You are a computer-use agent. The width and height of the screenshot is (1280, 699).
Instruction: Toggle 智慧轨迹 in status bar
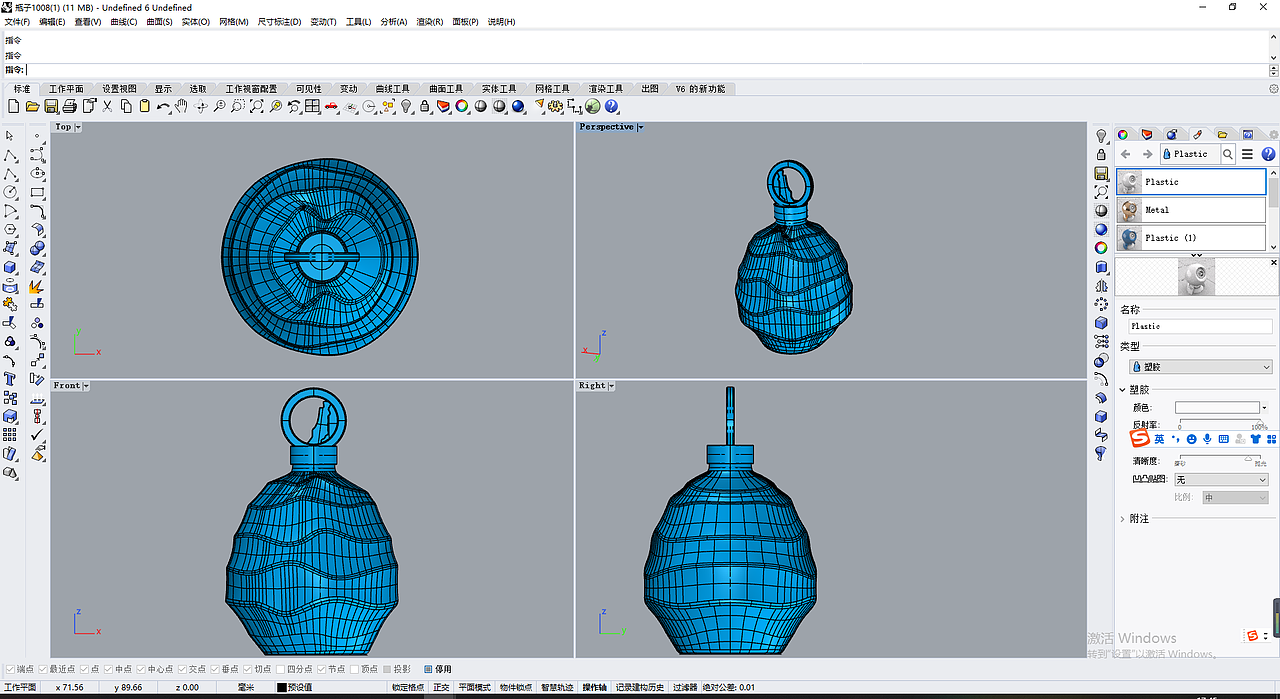557,687
